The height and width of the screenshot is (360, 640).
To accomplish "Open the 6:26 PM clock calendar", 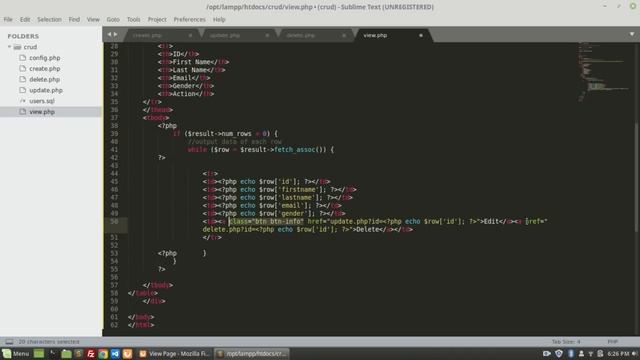I will click(x=618, y=353).
